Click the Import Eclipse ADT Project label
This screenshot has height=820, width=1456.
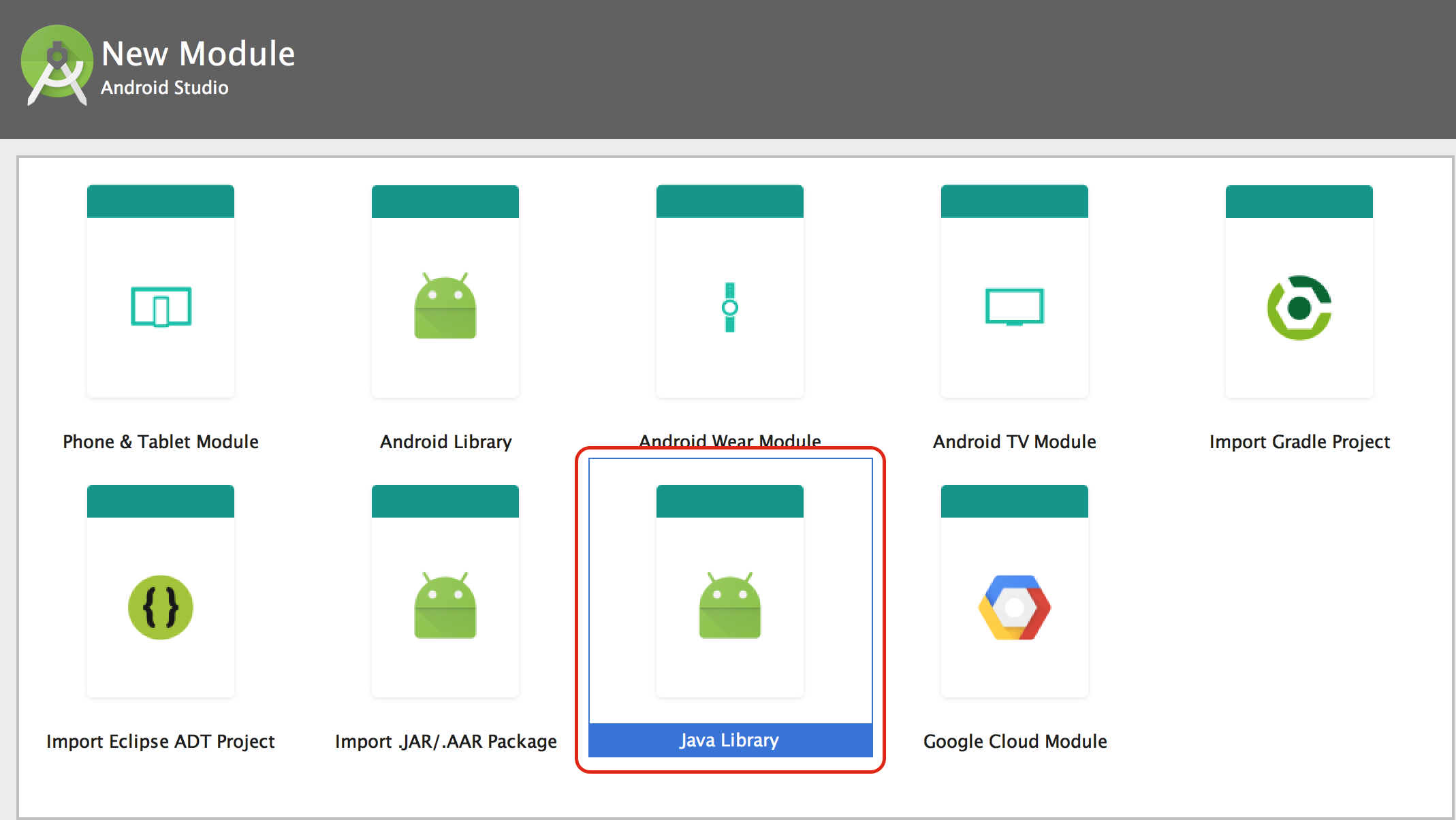point(161,742)
